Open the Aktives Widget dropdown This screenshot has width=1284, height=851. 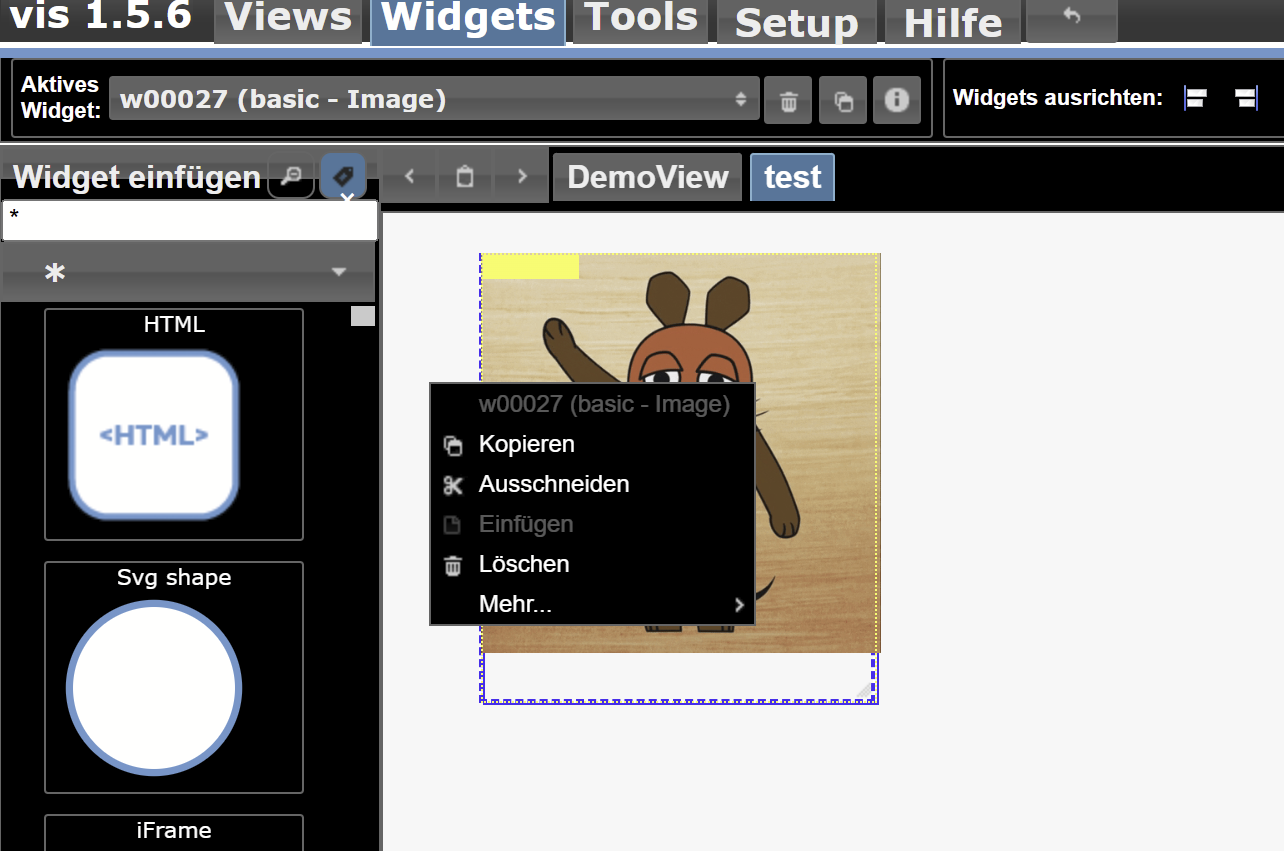tap(434, 99)
